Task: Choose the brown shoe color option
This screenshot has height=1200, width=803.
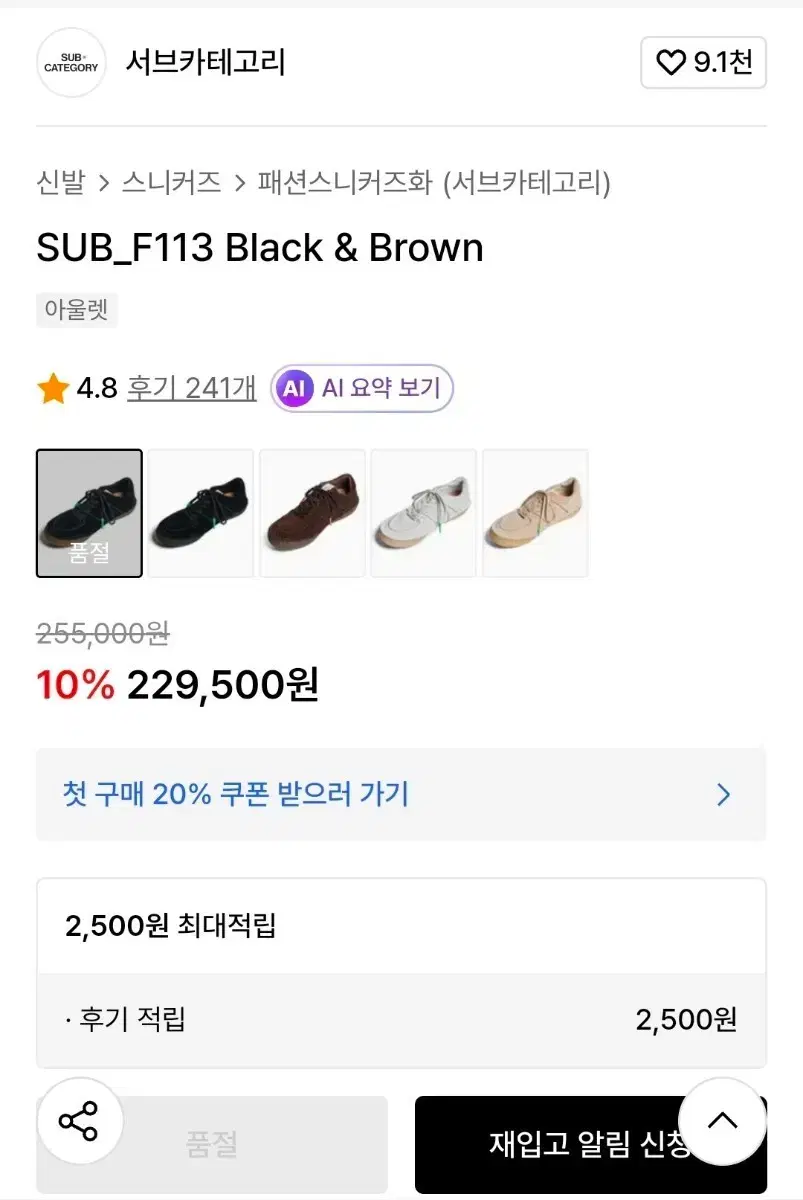Action: (x=312, y=513)
